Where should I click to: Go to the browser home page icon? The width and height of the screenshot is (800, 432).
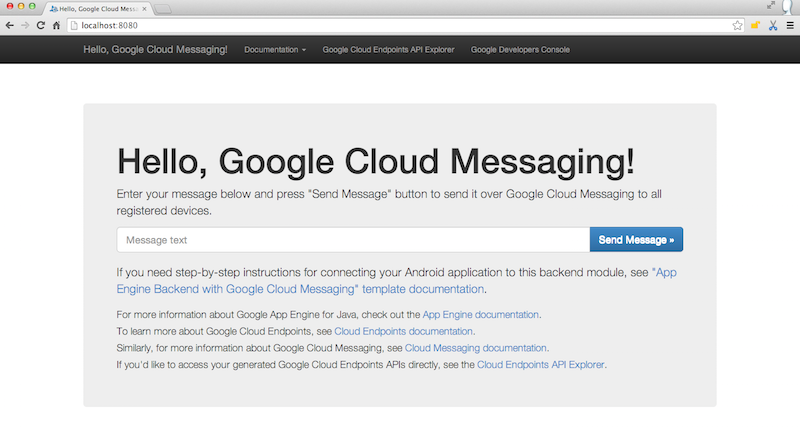point(58,25)
